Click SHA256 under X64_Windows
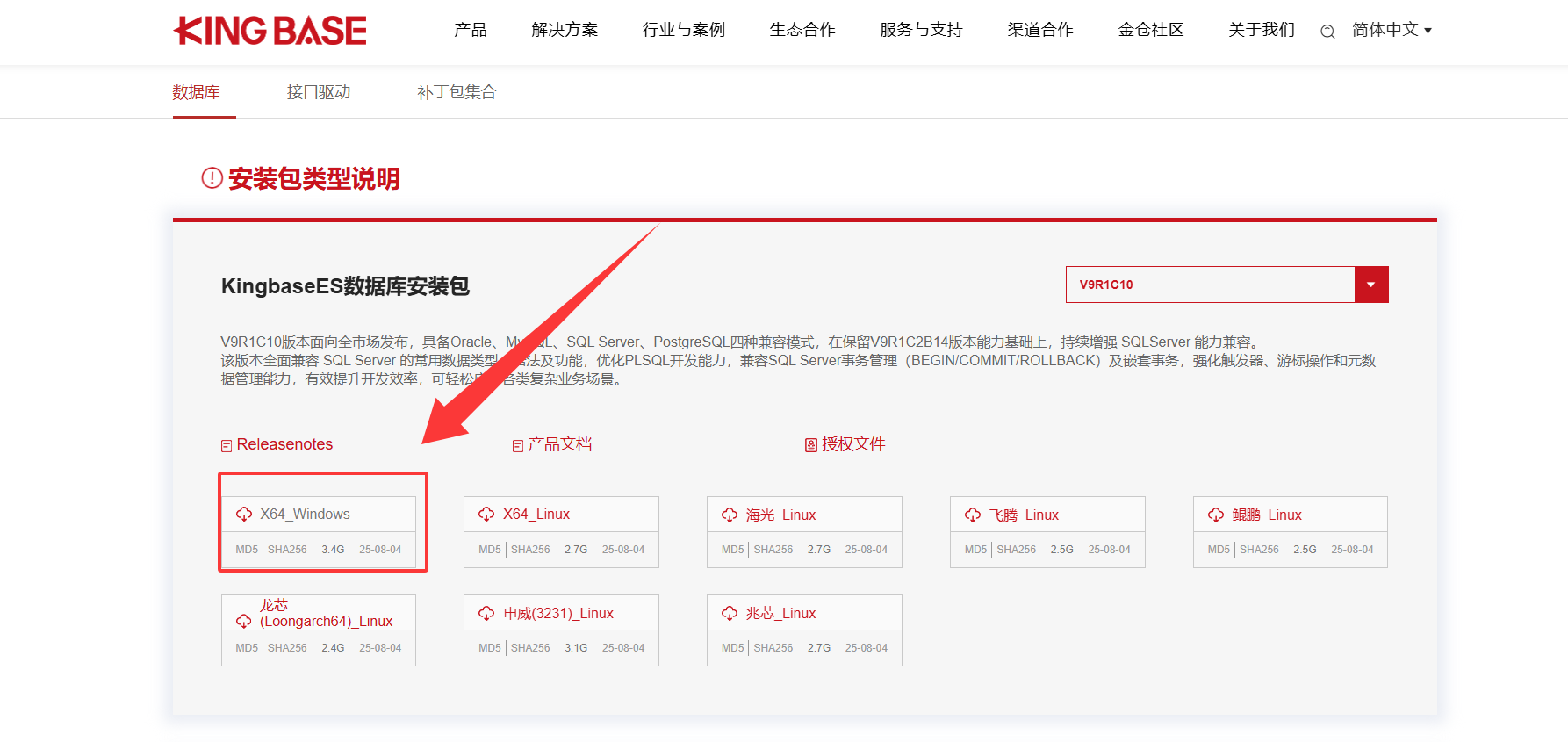The height and width of the screenshot is (742, 1568). coord(287,550)
